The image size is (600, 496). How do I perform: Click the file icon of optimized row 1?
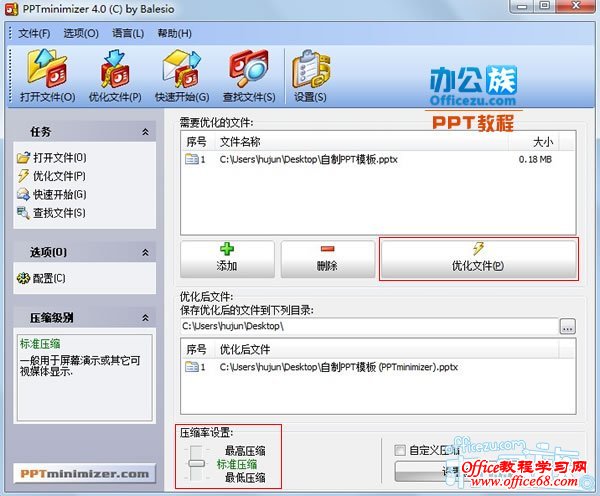tap(191, 367)
